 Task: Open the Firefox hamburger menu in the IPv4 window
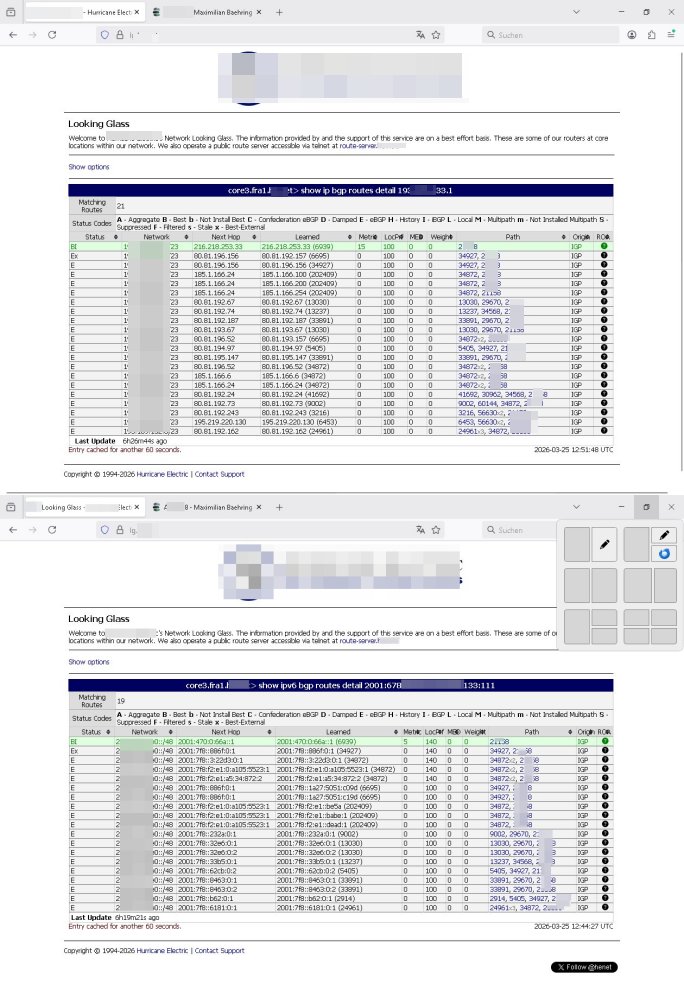pos(671,34)
